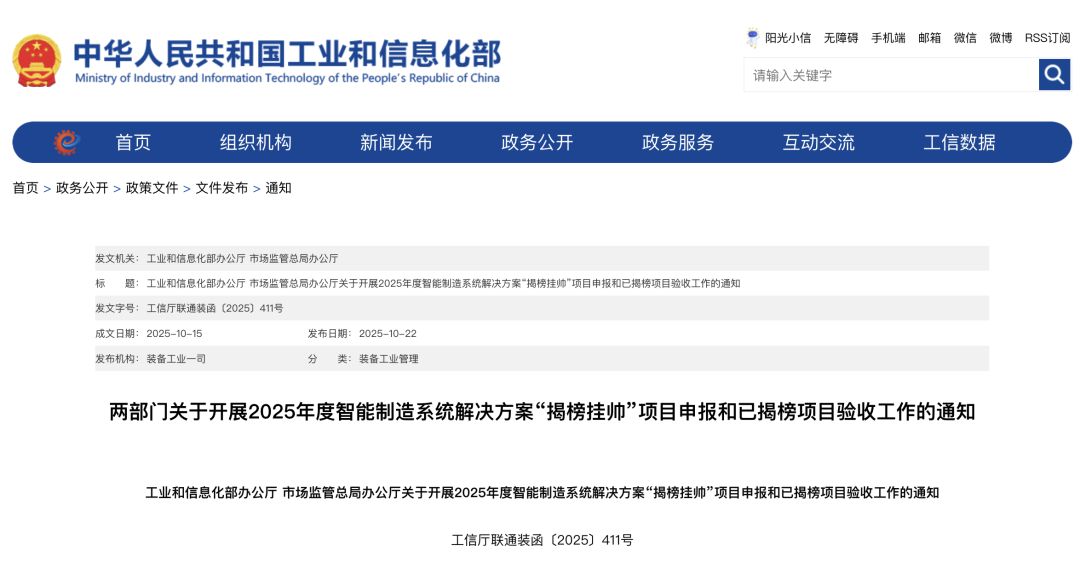The image size is (1080, 569).
Task: Click the 政策文件 breadcrumb link
Action: (152, 188)
